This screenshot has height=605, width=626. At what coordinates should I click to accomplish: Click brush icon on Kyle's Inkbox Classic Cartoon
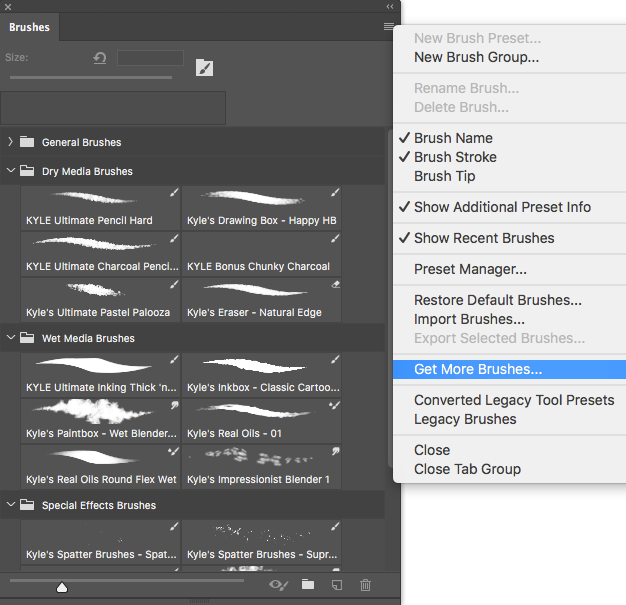click(335, 360)
